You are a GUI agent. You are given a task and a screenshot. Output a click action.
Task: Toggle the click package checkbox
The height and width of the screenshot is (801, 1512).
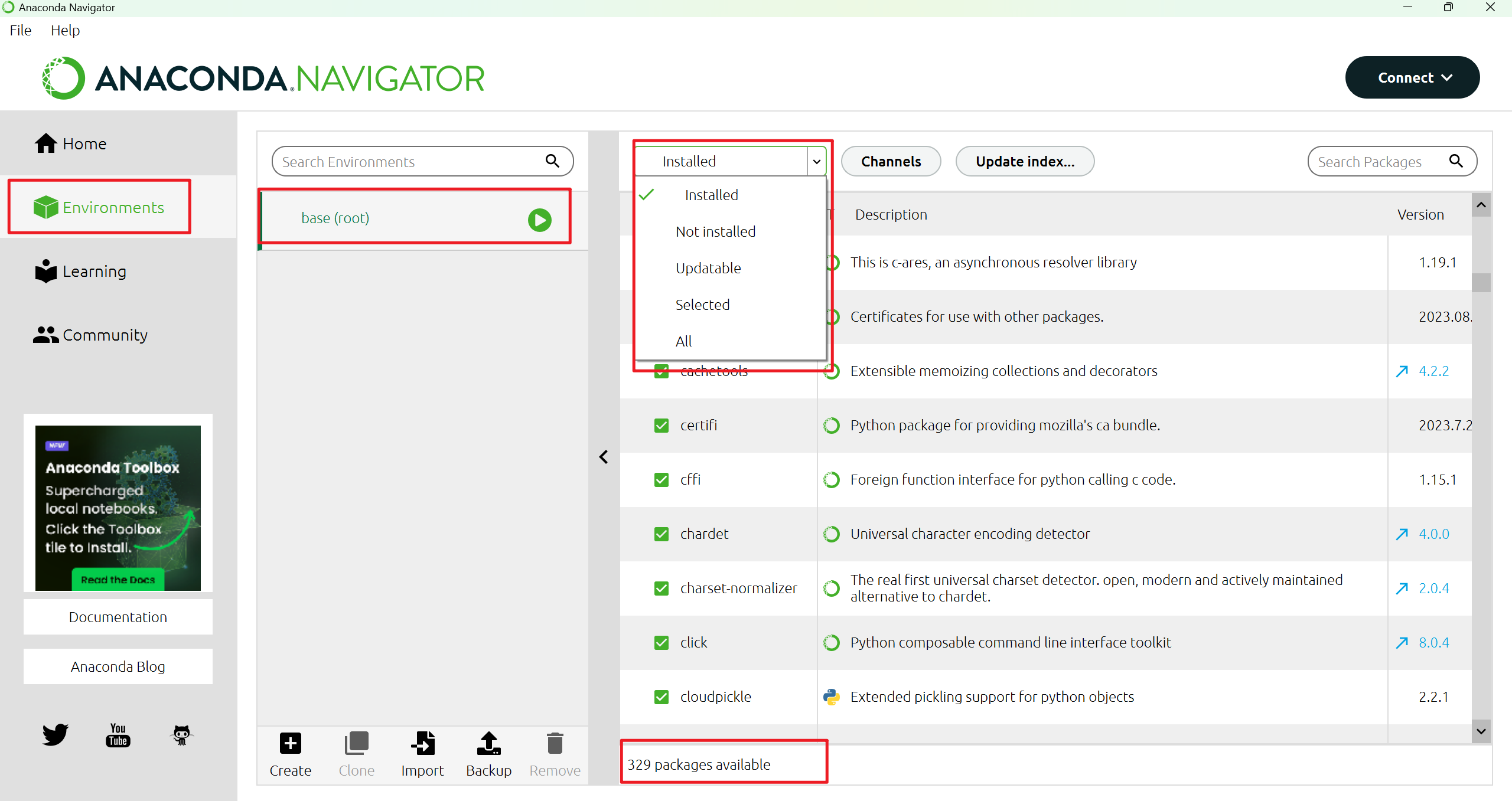point(661,642)
